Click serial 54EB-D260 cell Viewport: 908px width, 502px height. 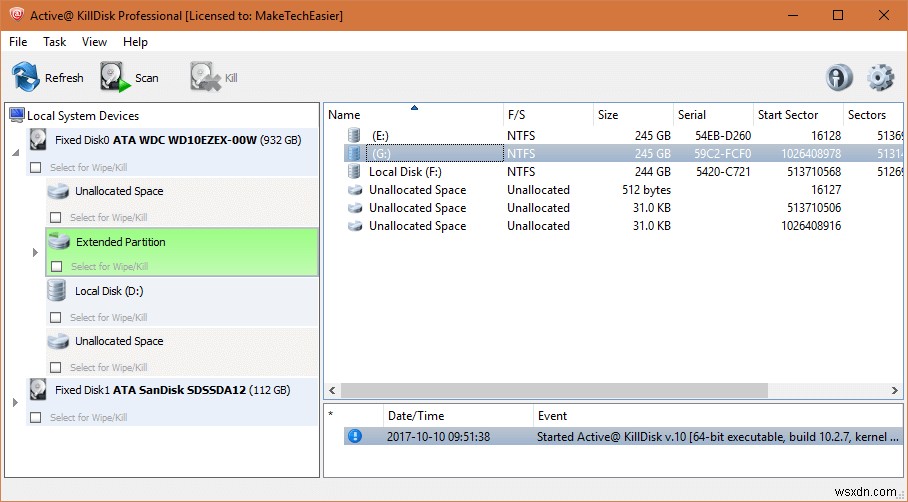point(723,135)
